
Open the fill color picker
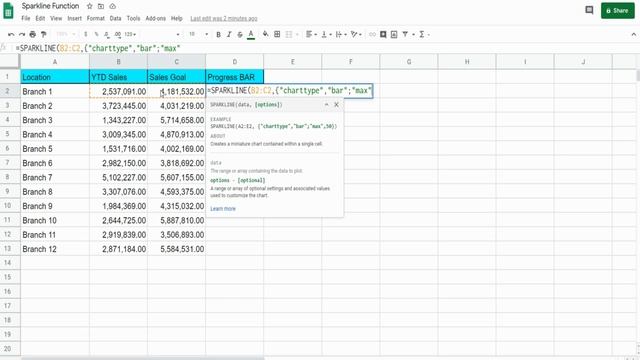tap(266, 34)
